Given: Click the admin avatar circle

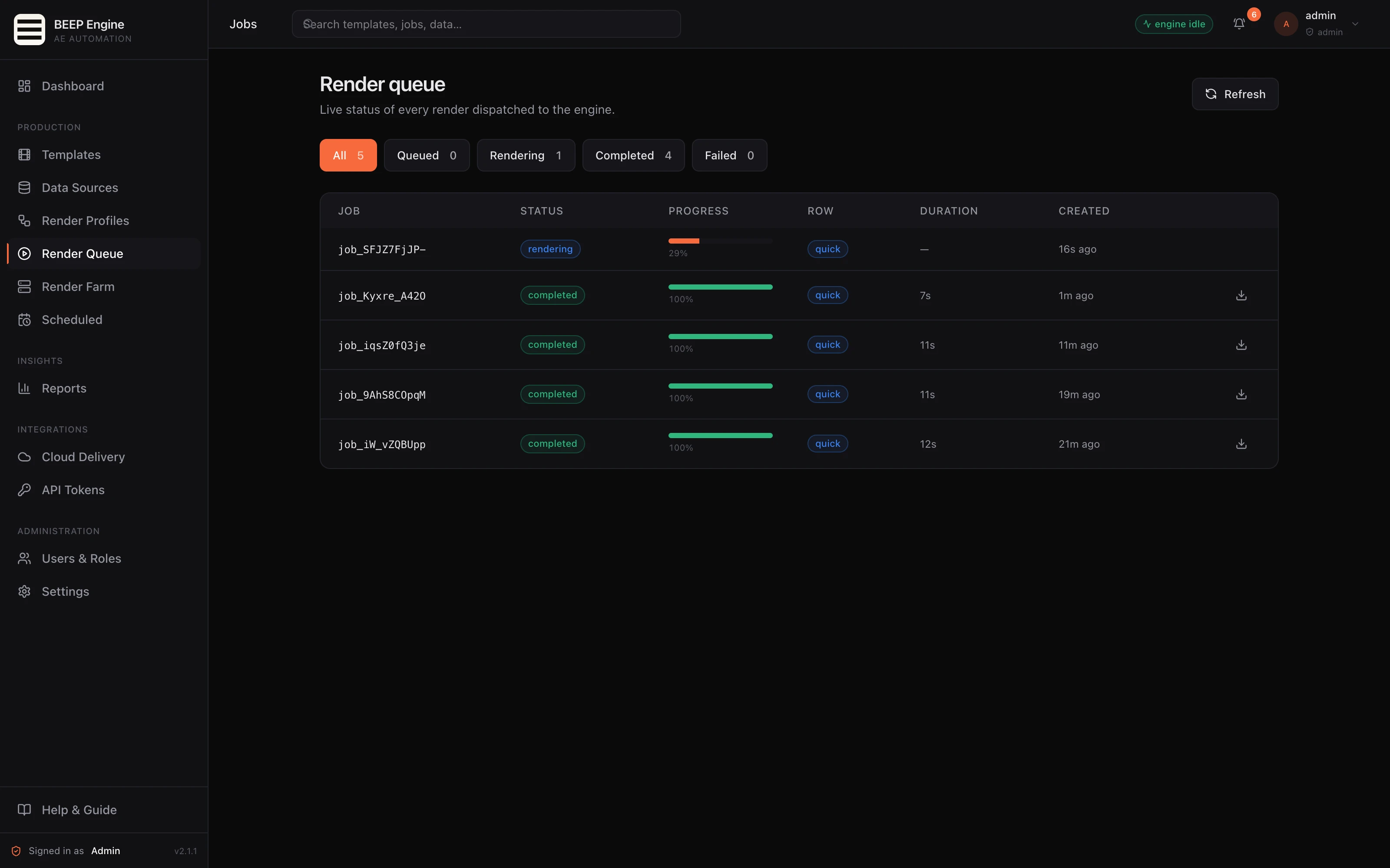Looking at the screenshot, I should click(1286, 24).
